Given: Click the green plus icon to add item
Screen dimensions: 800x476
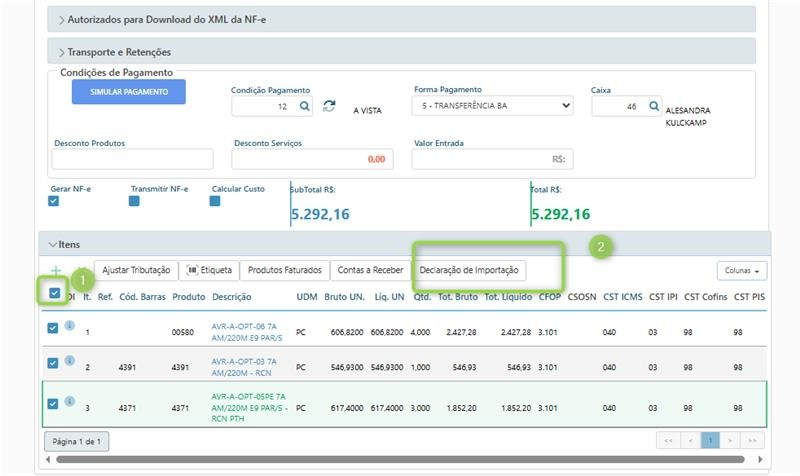Looking at the screenshot, I should 56,271.
